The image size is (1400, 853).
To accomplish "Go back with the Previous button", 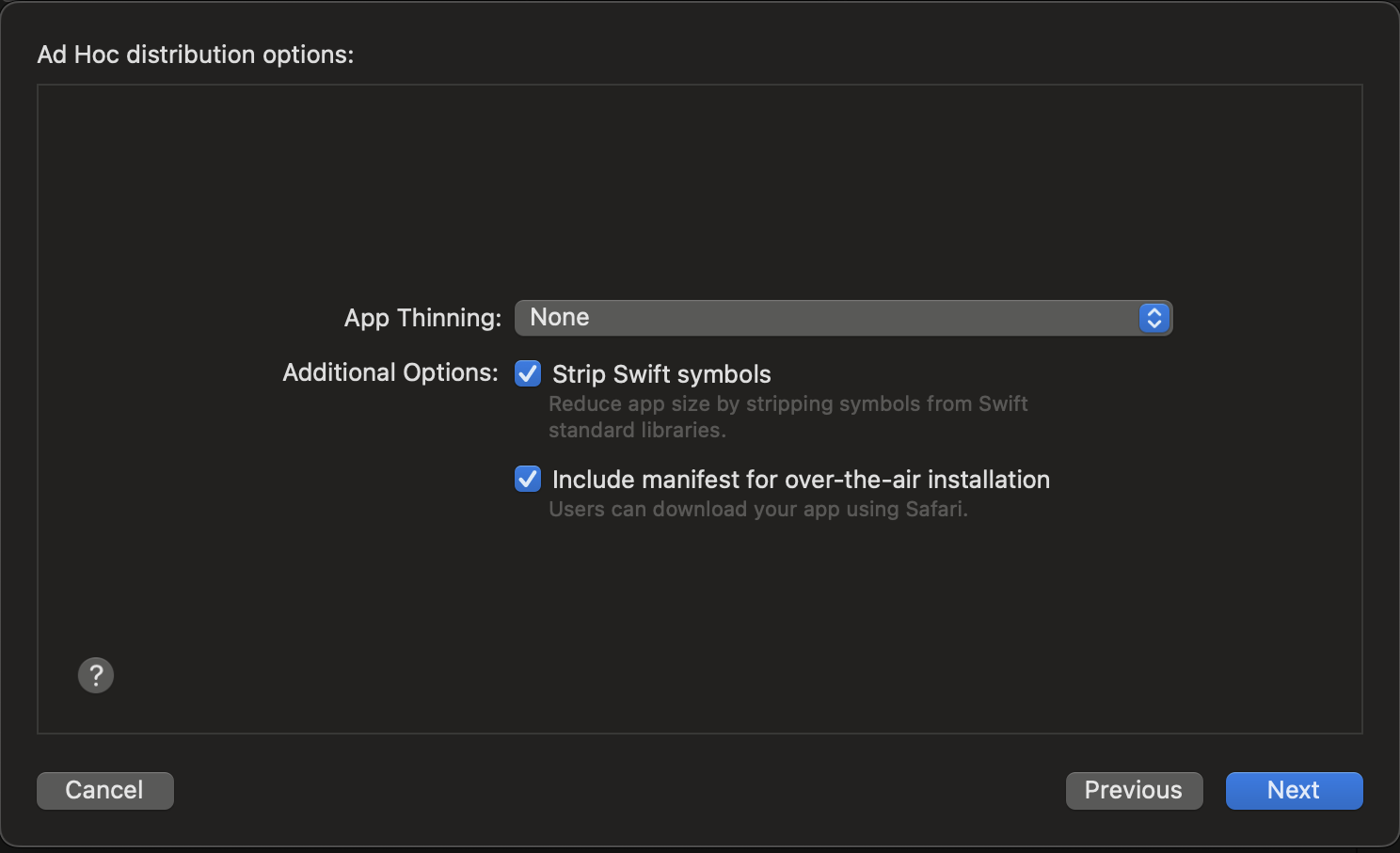I will [1134, 791].
